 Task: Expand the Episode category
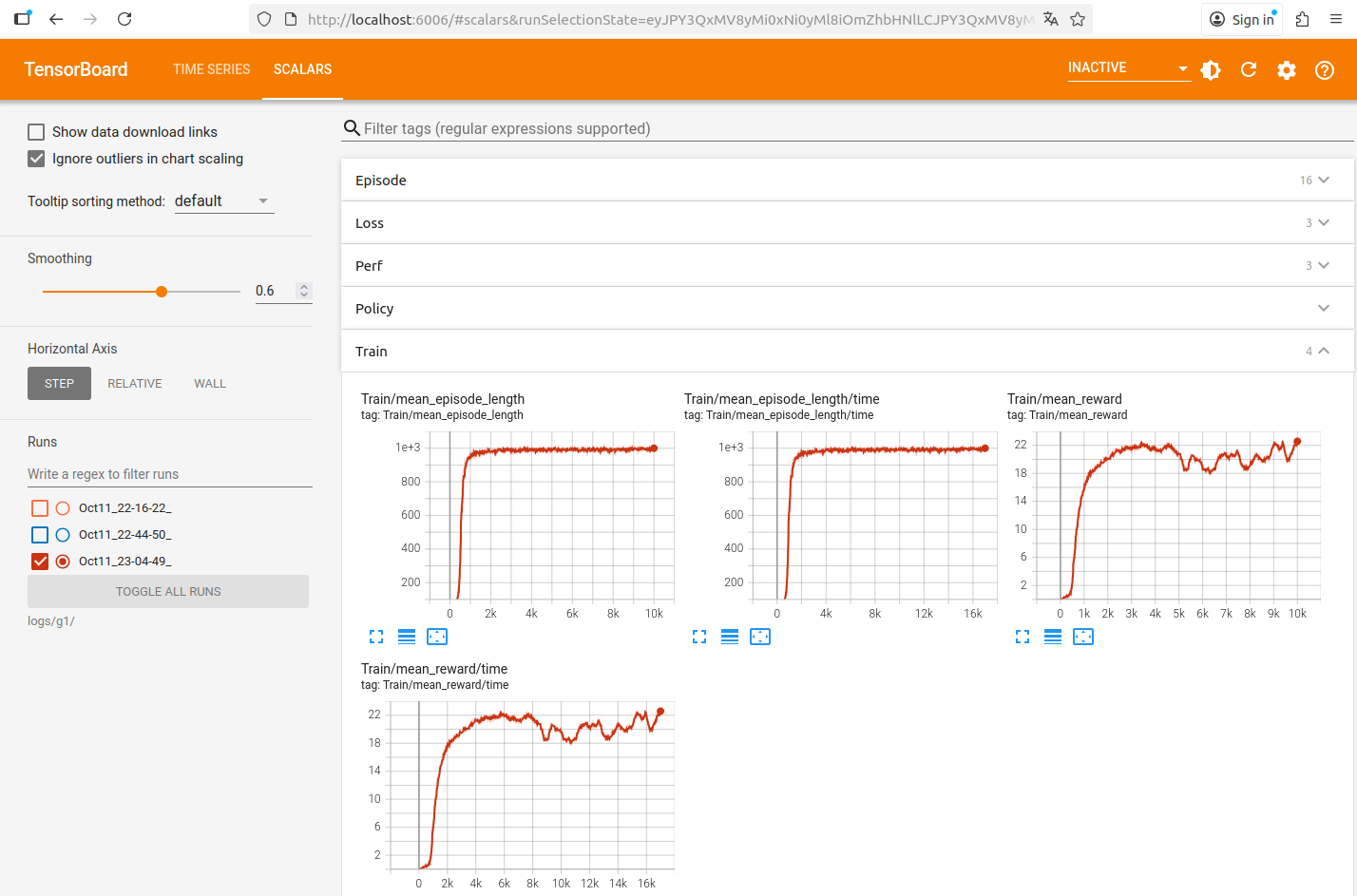click(x=848, y=181)
